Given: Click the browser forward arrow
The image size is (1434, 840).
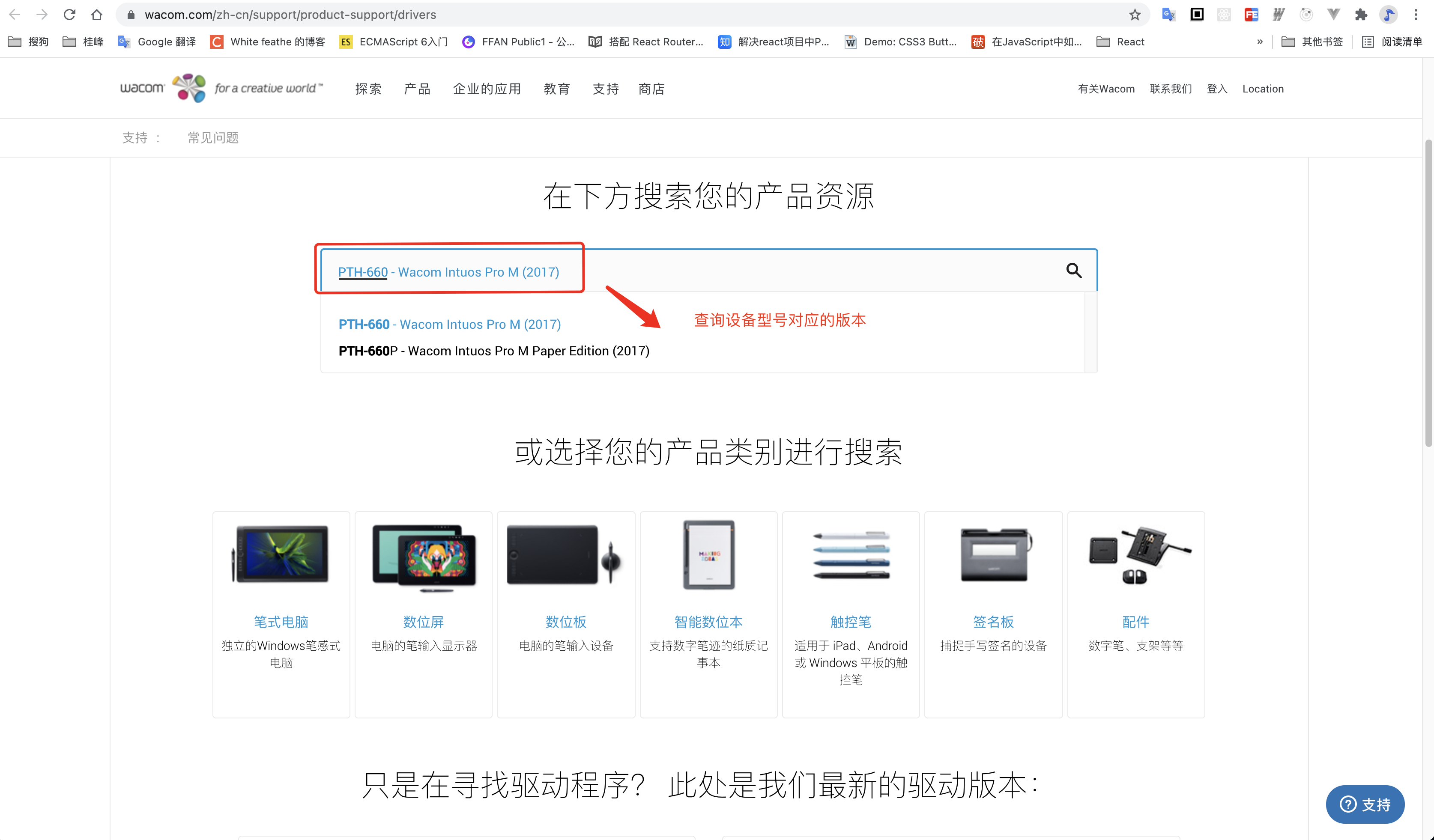Looking at the screenshot, I should [x=42, y=15].
